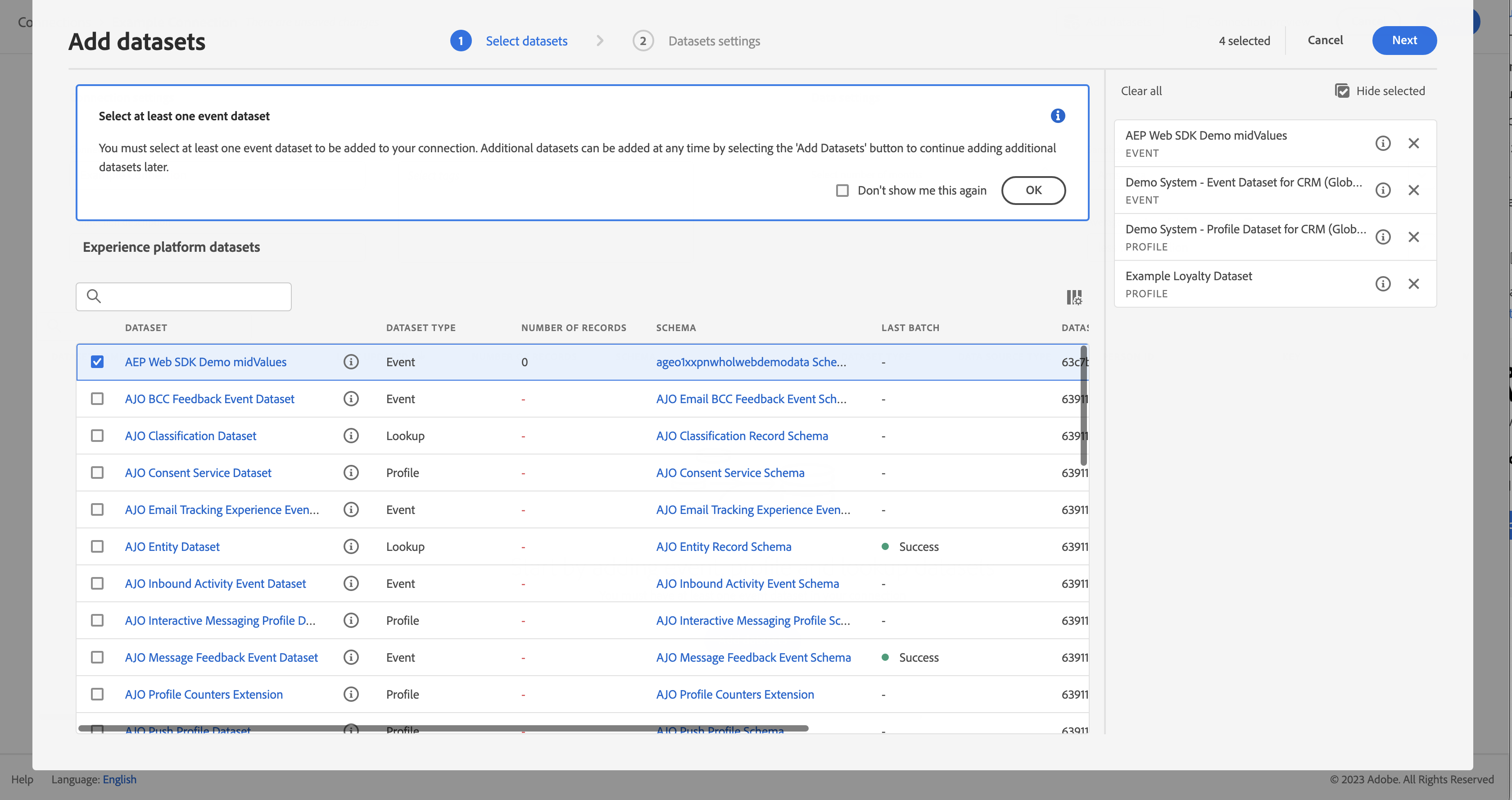Click info icon for selected Example Loyalty Dataset
Image resolution: width=1512 pixels, height=800 pixels.
(1383, 284)
